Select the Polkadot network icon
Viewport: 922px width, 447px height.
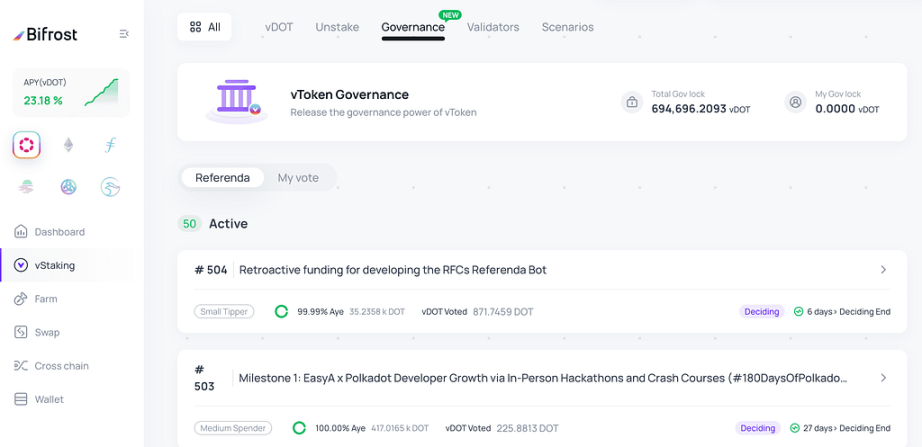click(26, 145)
